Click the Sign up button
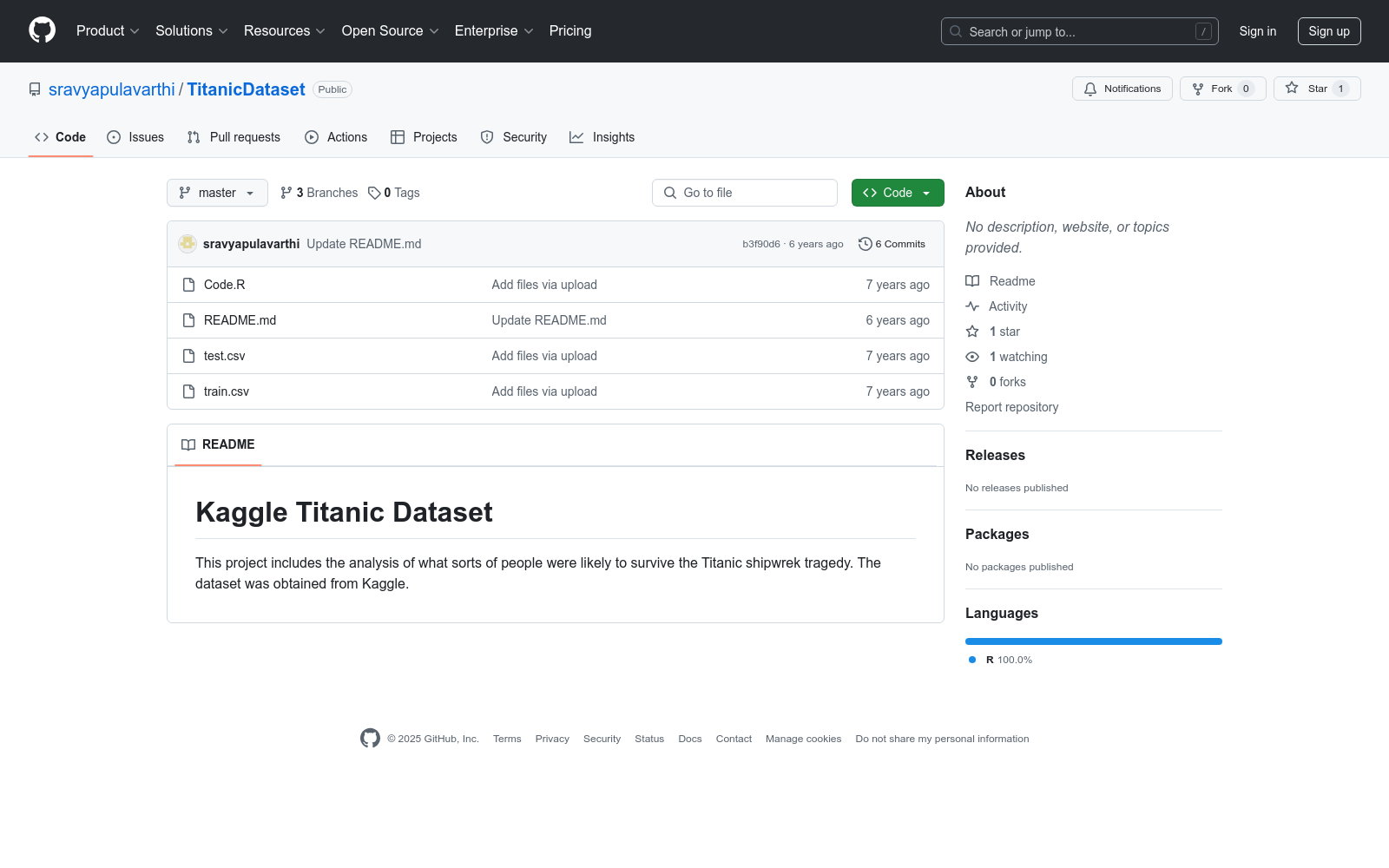The height and width of the screenshot is (868, 1389). pos(1329,31)
